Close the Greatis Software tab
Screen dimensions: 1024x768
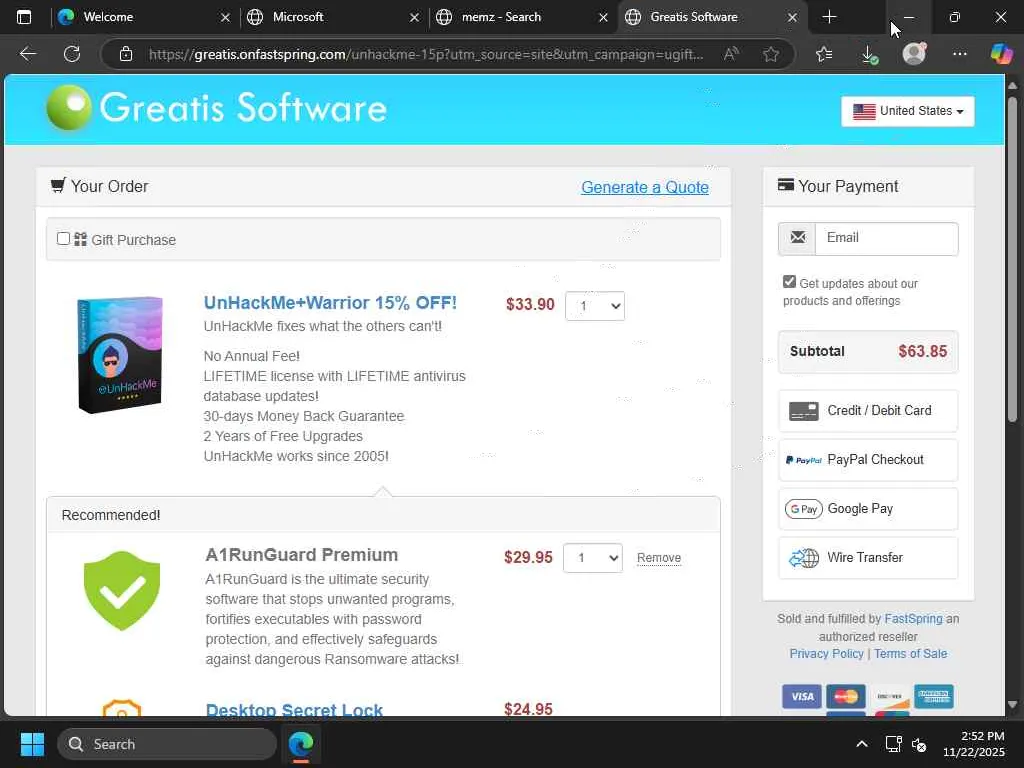(792, 18)
